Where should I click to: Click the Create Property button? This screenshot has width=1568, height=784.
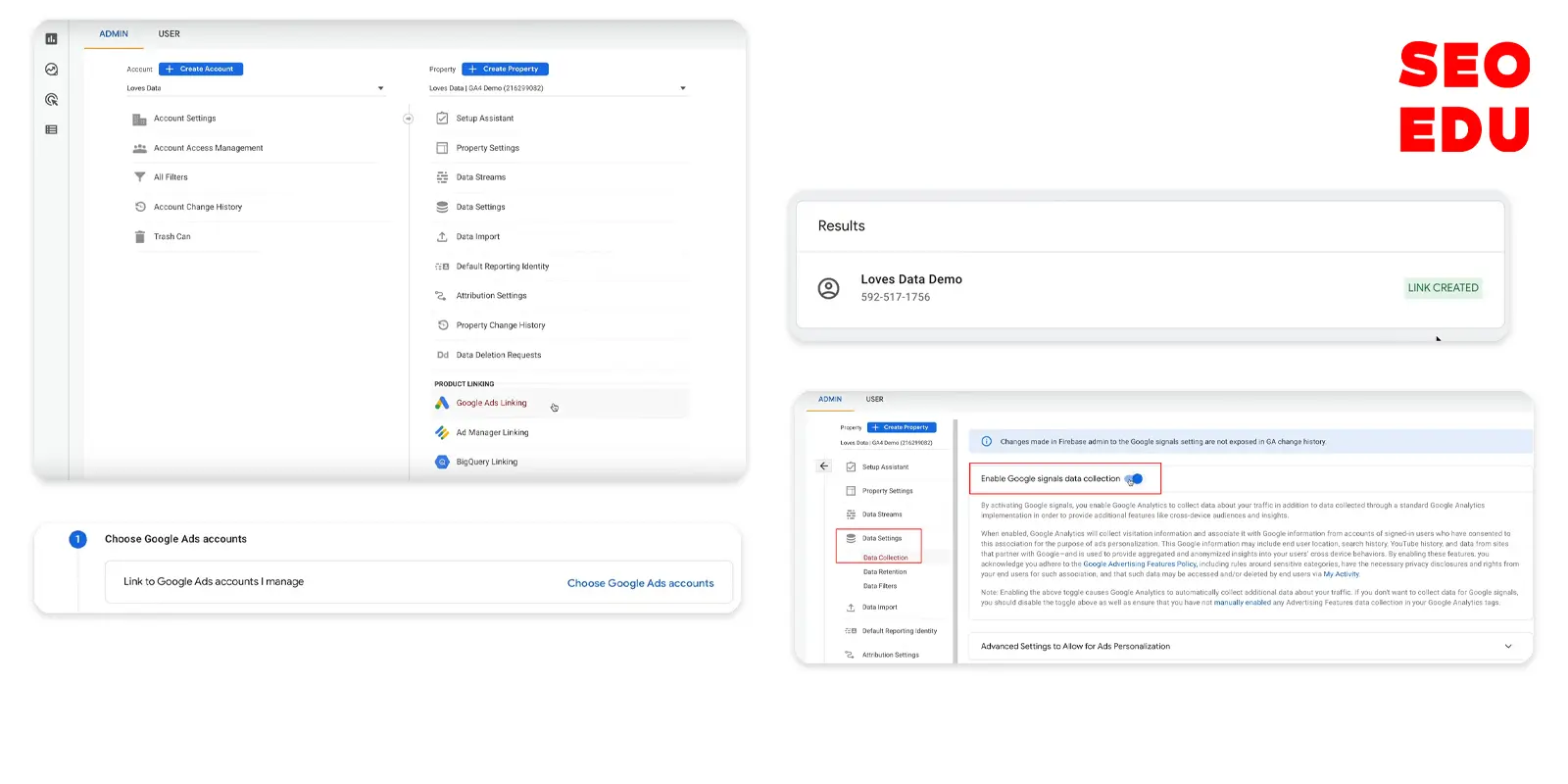[505, 69]
